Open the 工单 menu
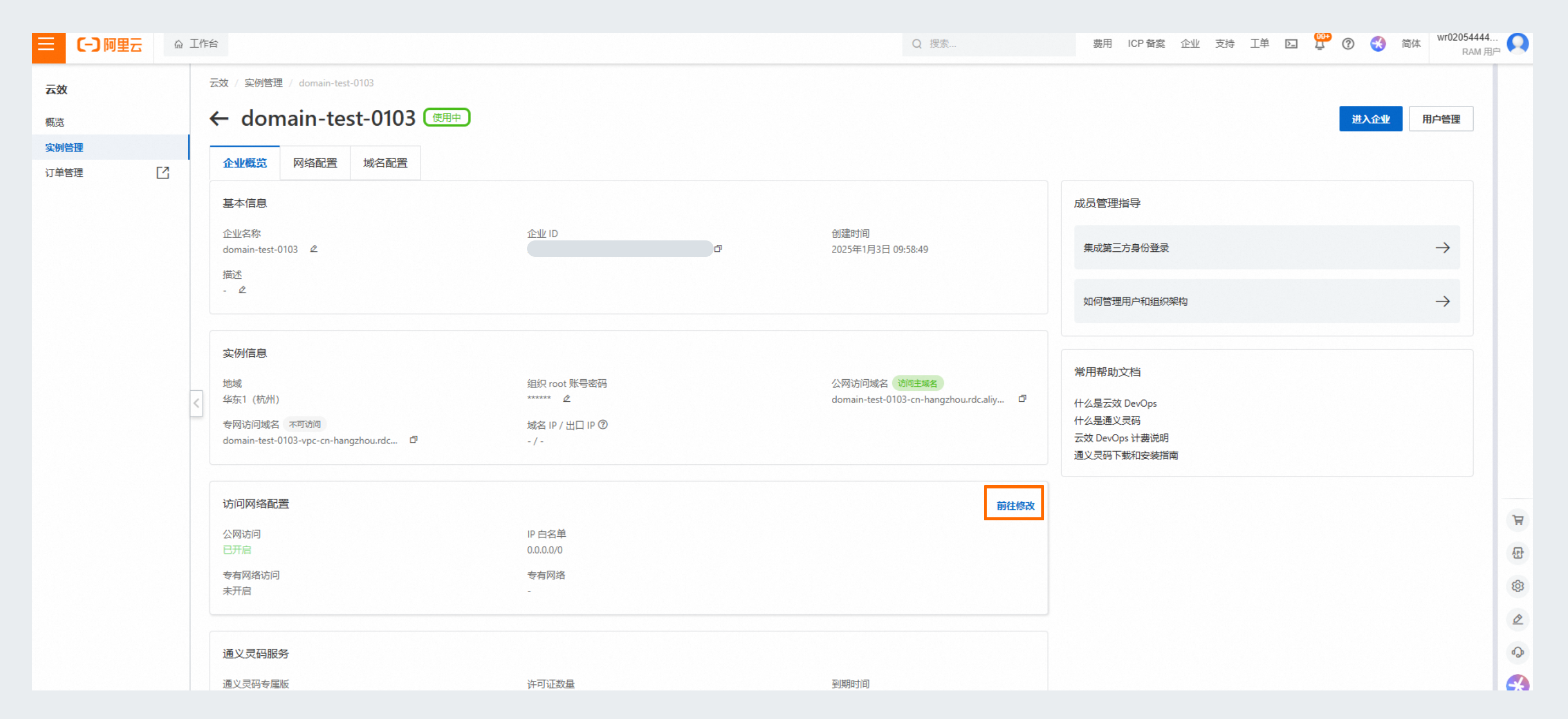 tap(1259, 44)
